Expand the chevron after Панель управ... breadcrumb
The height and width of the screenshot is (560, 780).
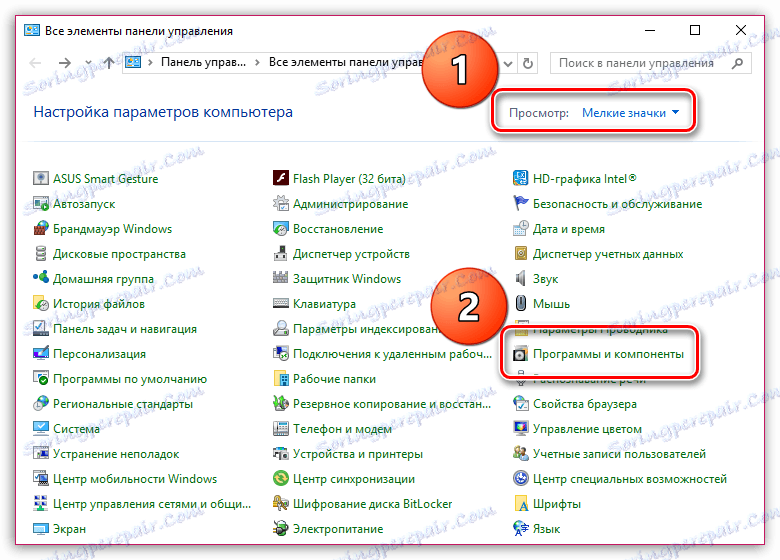[257, 63]
